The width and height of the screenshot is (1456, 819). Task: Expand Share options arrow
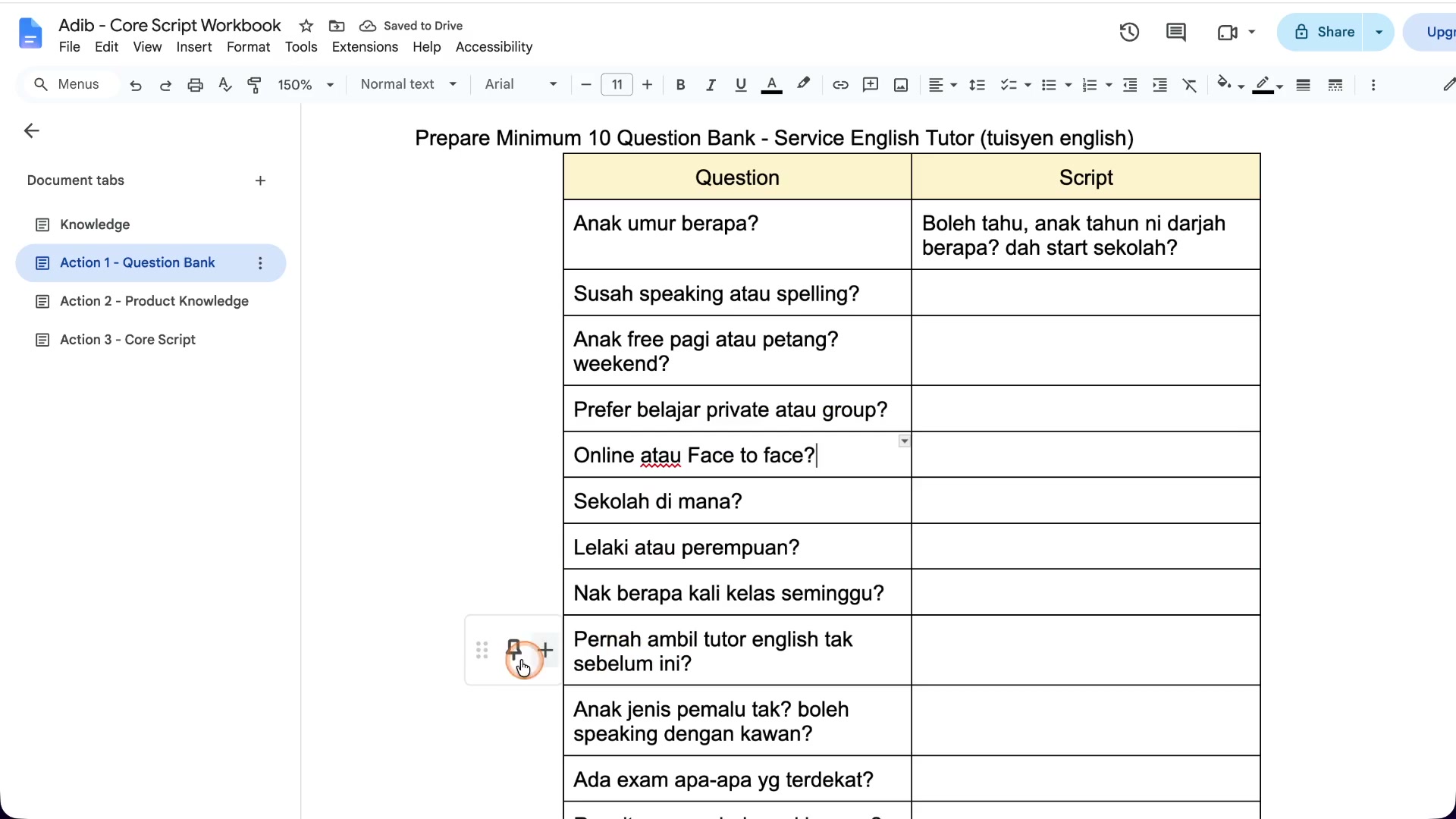pyautogui.click(x=1379, y=33)
